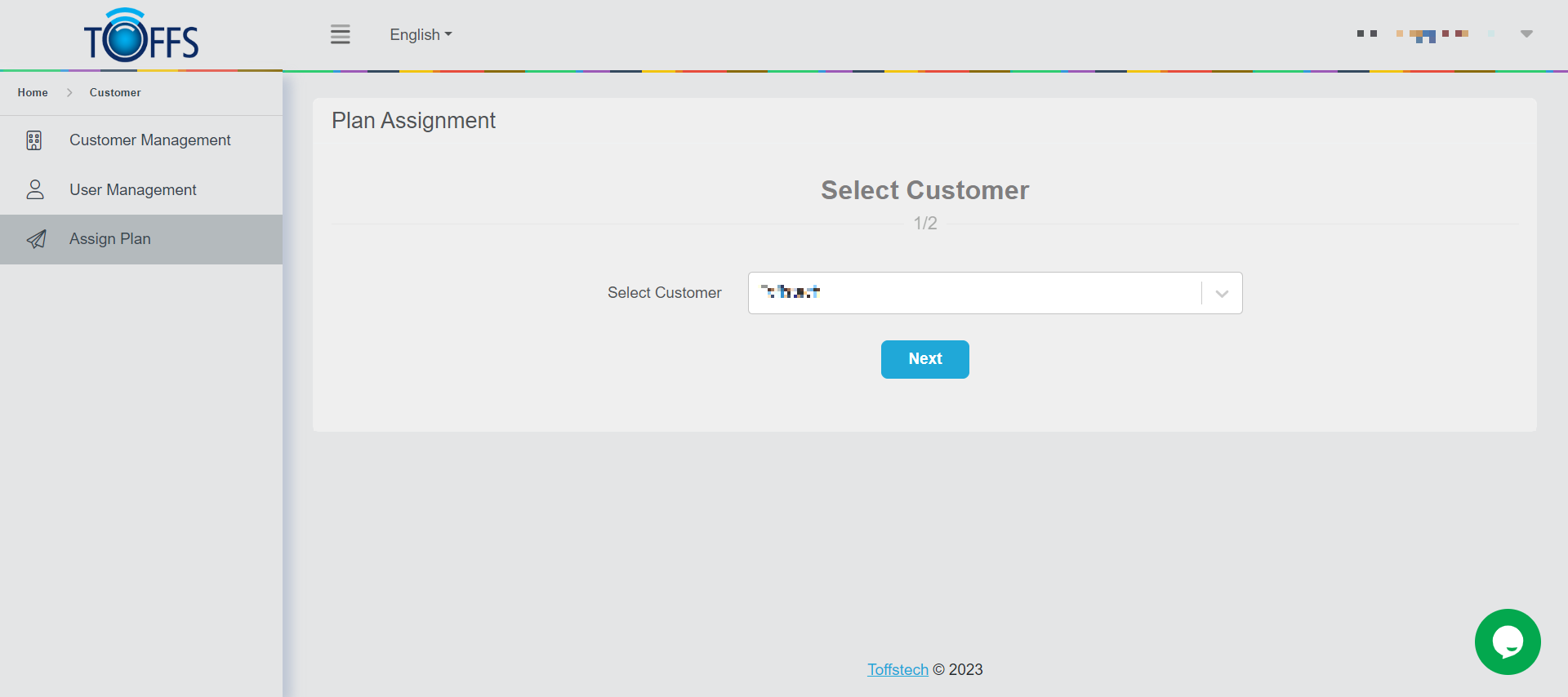Navigate to the Home breadcrumb
Image resolution: width=1568 pixels, height=697 pixels.
pos(33,93)
